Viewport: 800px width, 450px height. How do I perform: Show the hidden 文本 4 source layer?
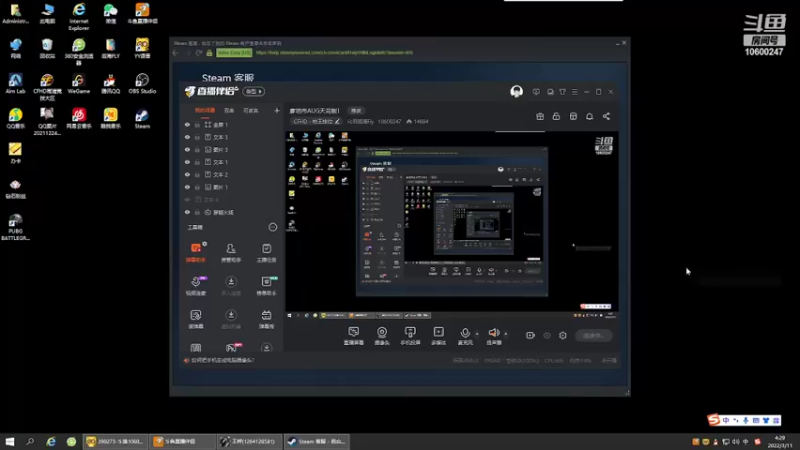coord(187,199)
